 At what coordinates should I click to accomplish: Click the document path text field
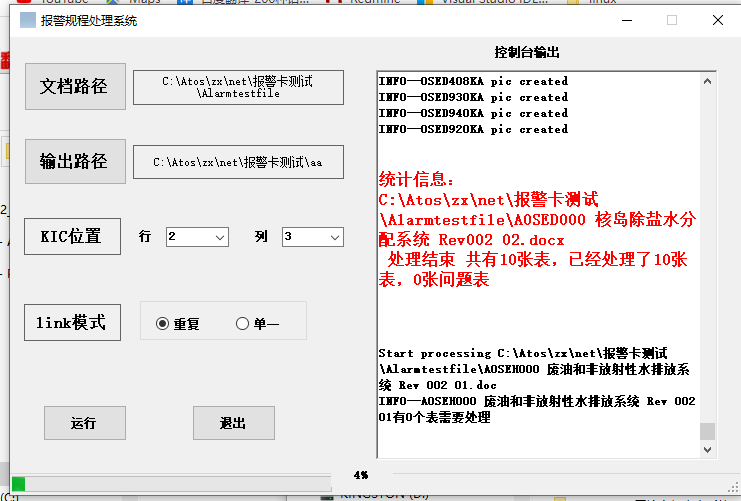[238, 87]
